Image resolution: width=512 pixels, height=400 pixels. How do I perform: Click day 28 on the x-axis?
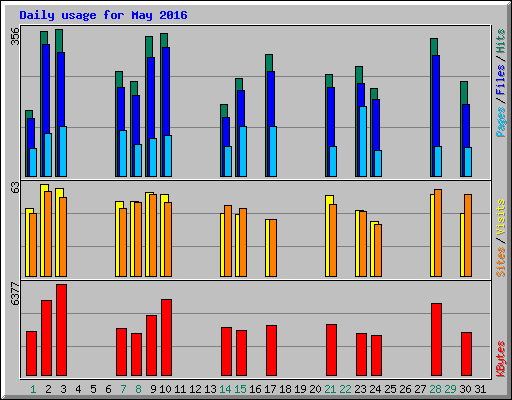point(435,389)
